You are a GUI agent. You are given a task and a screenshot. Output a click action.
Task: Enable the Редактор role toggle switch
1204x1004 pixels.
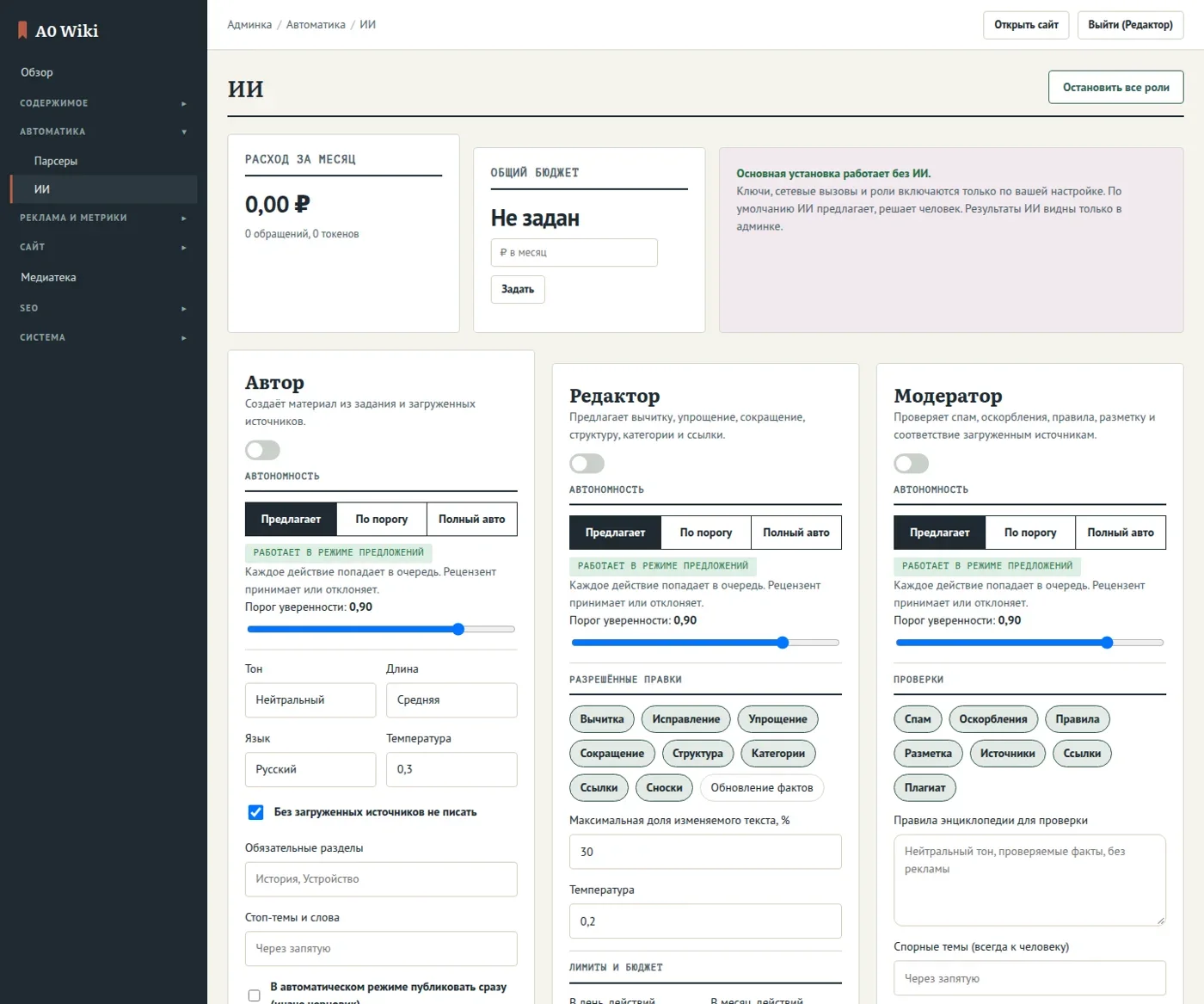587,464
